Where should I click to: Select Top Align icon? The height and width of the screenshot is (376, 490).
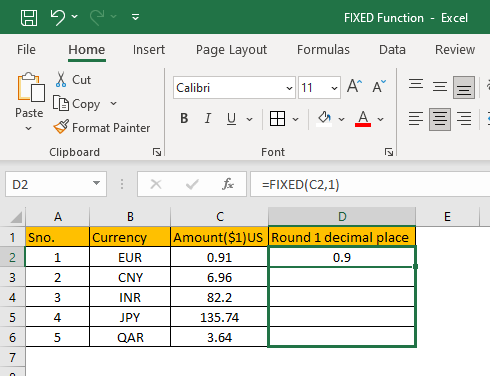point(416,84)
